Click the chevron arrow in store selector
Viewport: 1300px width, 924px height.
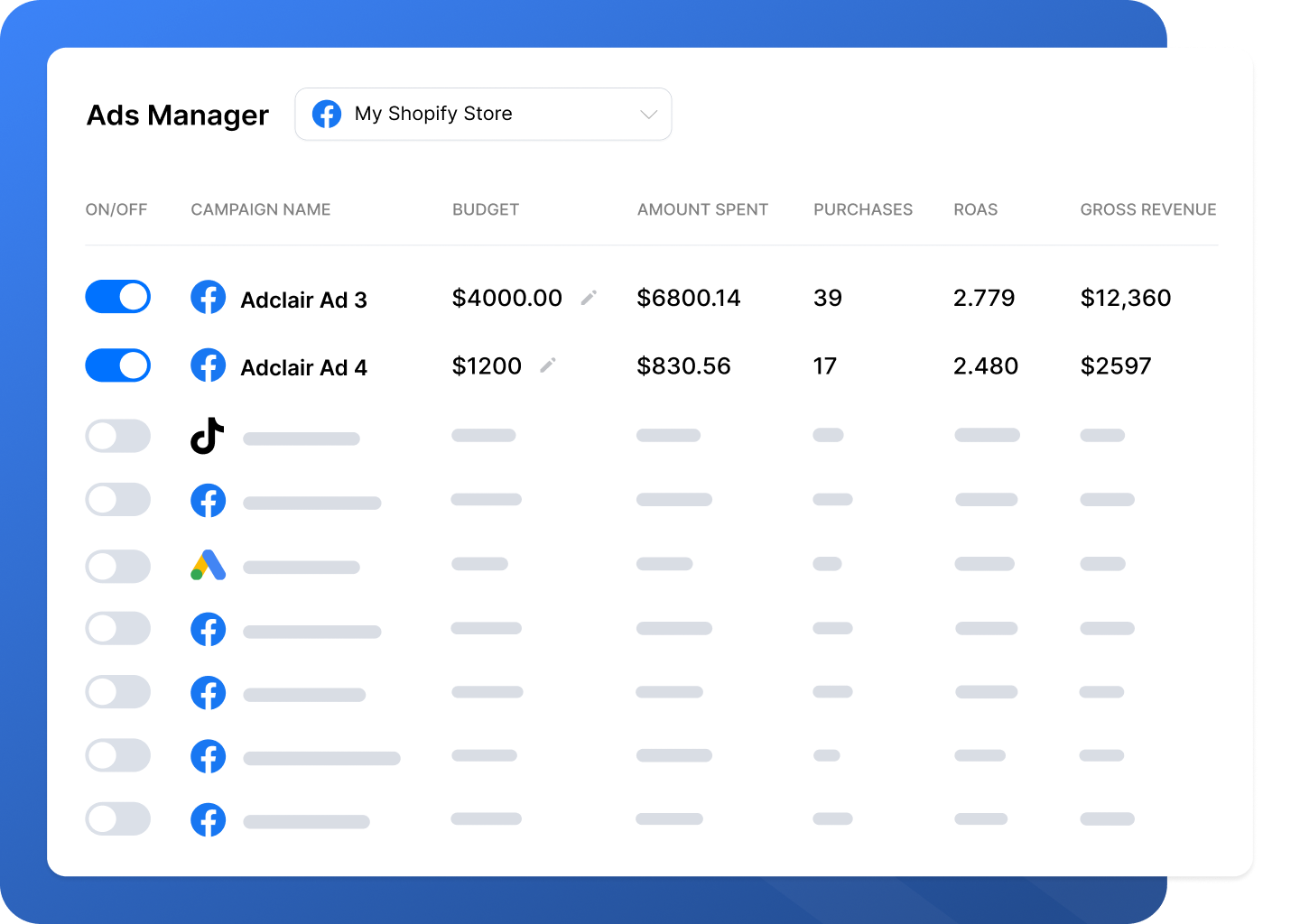coord(648,115)
